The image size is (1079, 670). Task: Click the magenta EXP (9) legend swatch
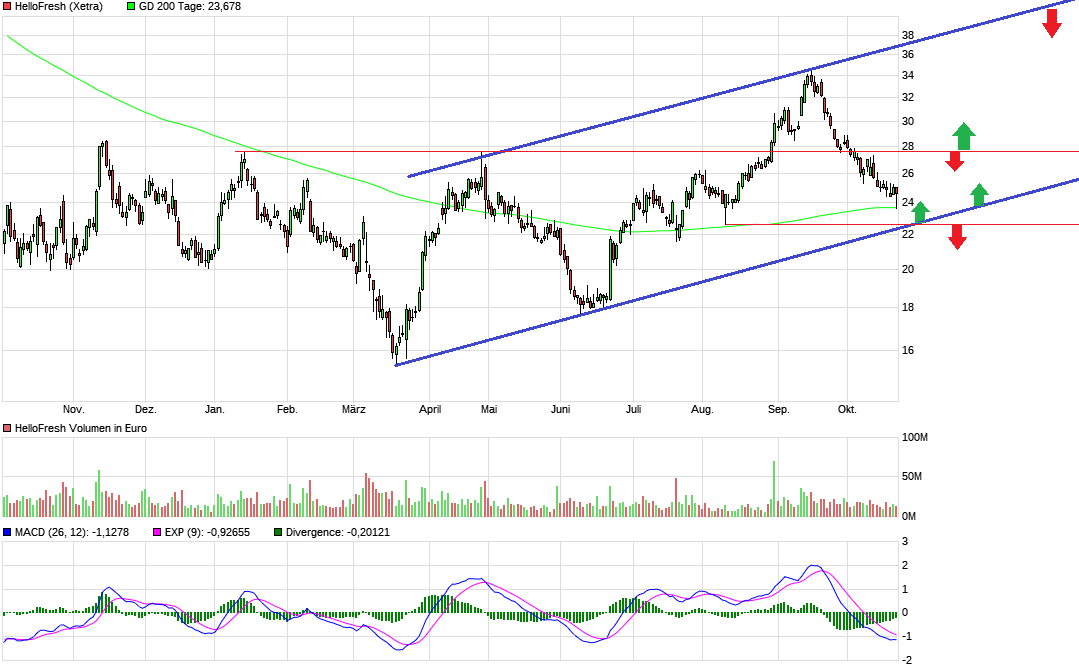click(157, 532)
